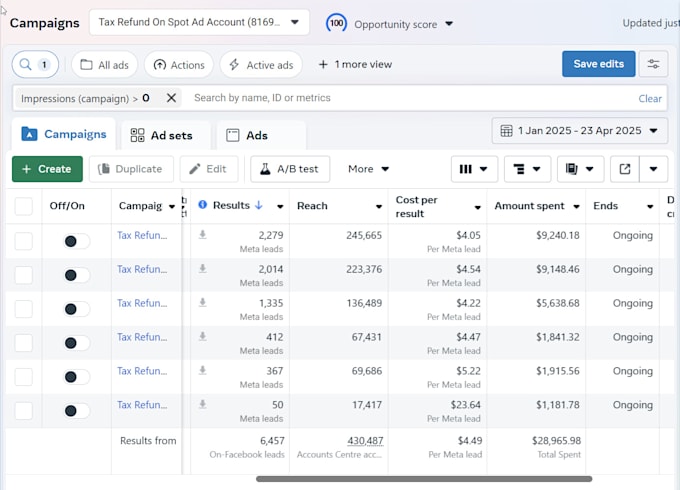The image size is (680, 490).
Task: Toggle the campaign with 367 results
Action: 76,377
